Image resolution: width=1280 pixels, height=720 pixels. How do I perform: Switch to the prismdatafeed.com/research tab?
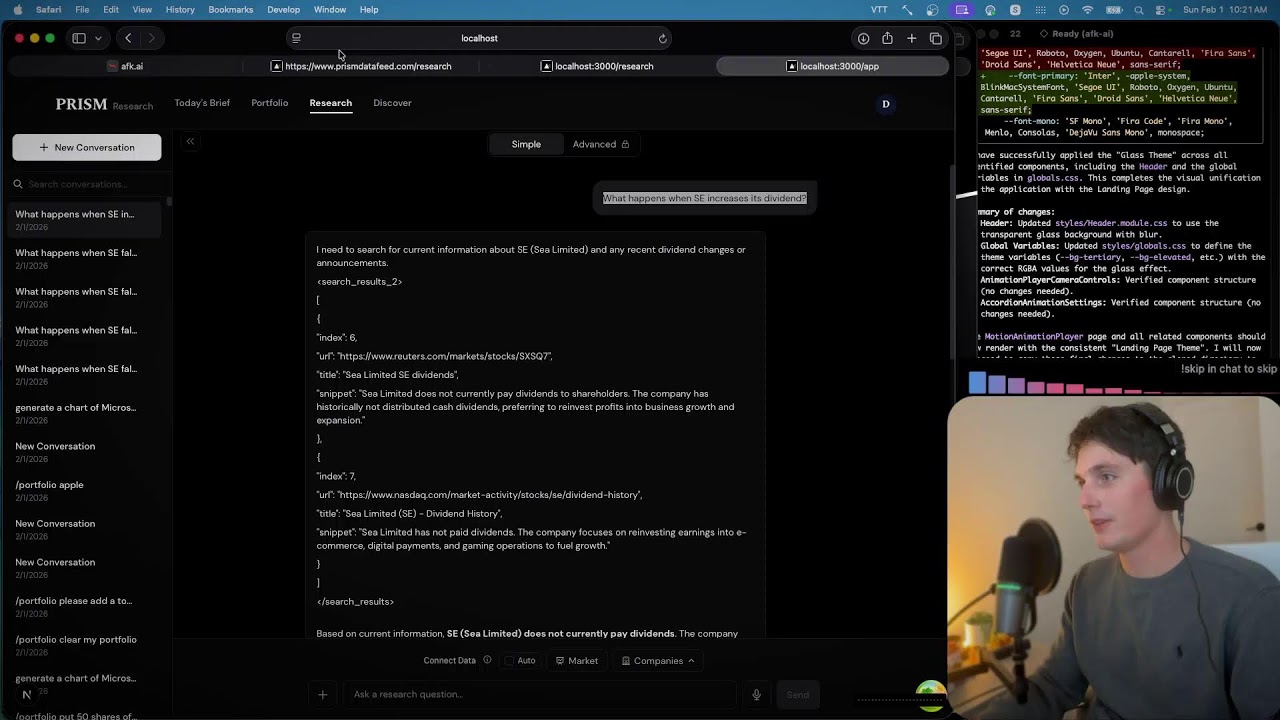point(361,66)
